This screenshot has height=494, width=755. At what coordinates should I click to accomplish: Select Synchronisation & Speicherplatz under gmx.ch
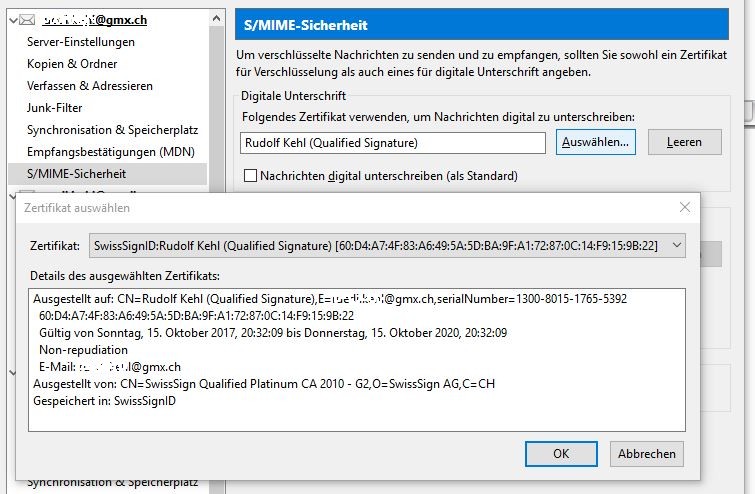(x=113, y=130)
